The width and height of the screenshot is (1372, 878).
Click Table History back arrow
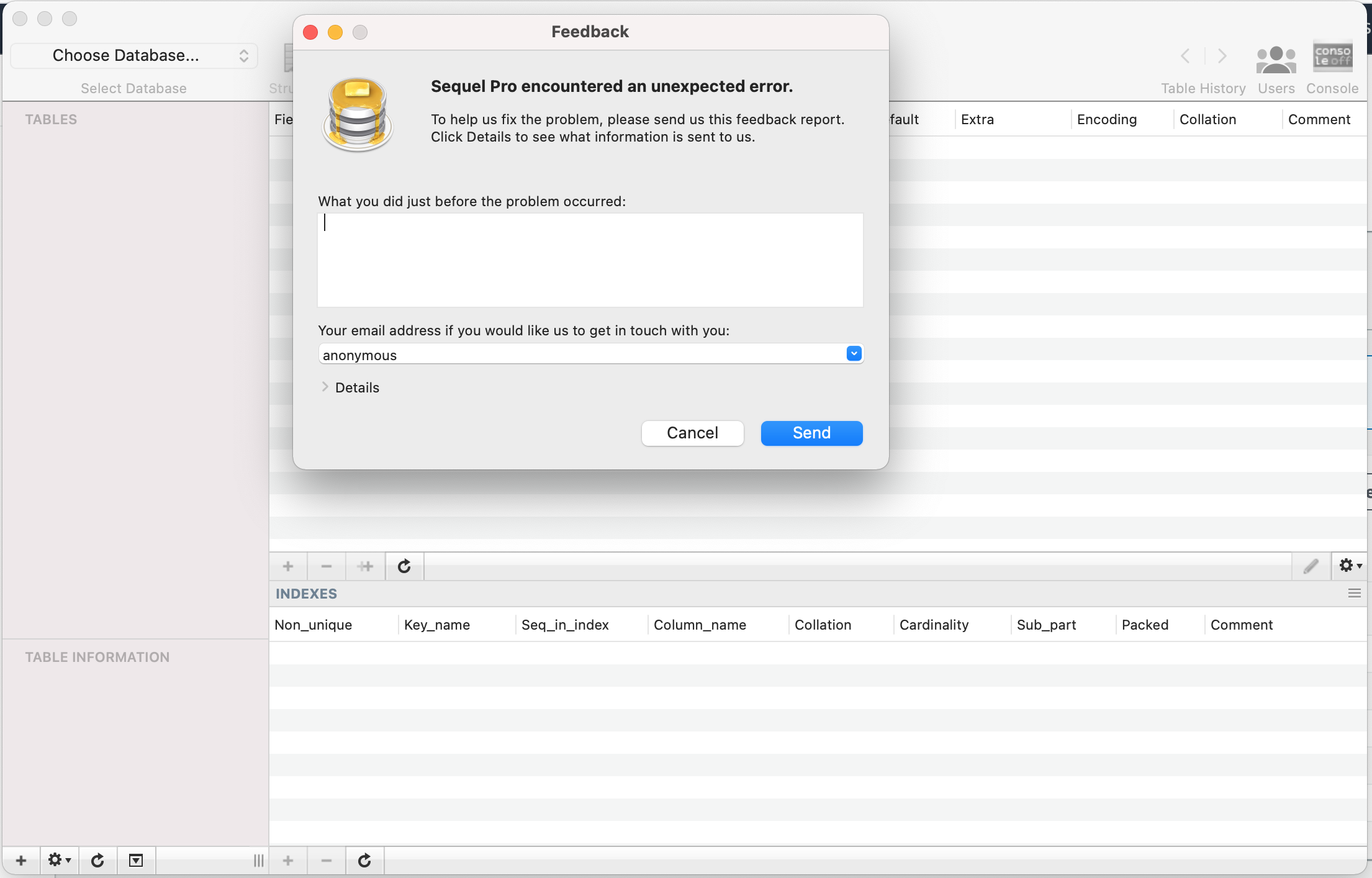tap(1185, 57)
